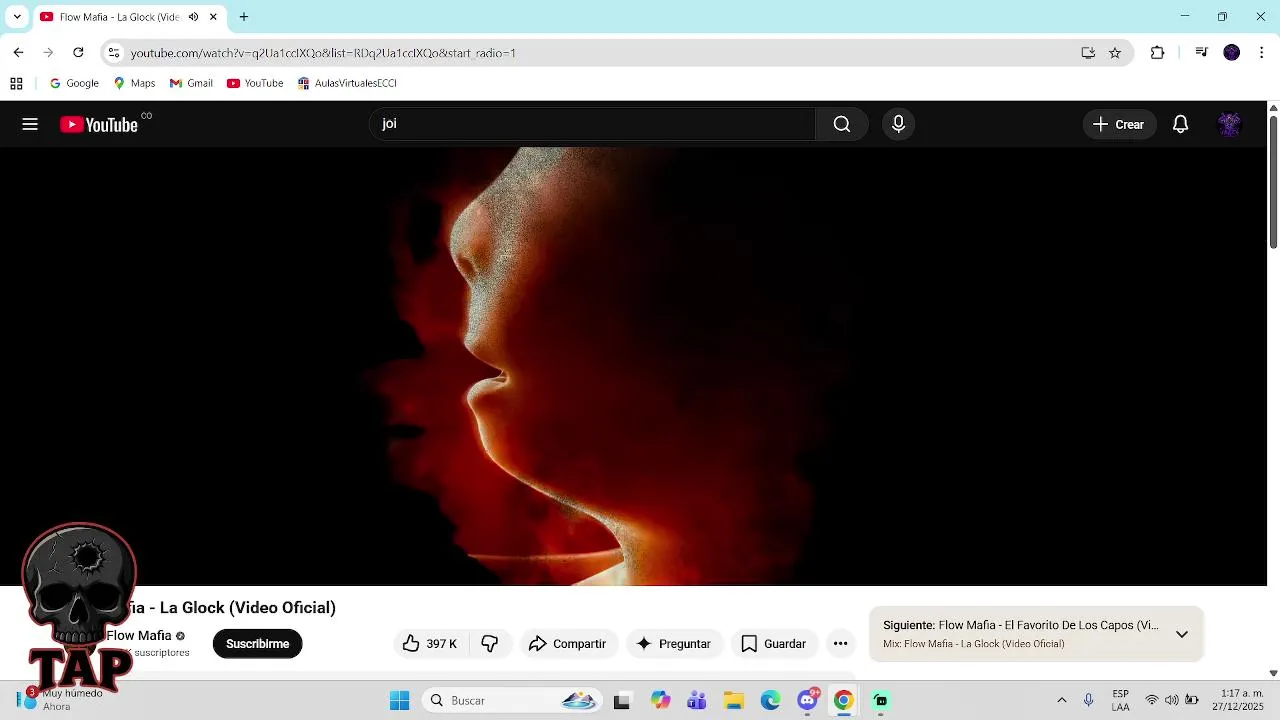
Task: Expand the Siguiente mix playlist panel
Action: tap(1182, 634)
